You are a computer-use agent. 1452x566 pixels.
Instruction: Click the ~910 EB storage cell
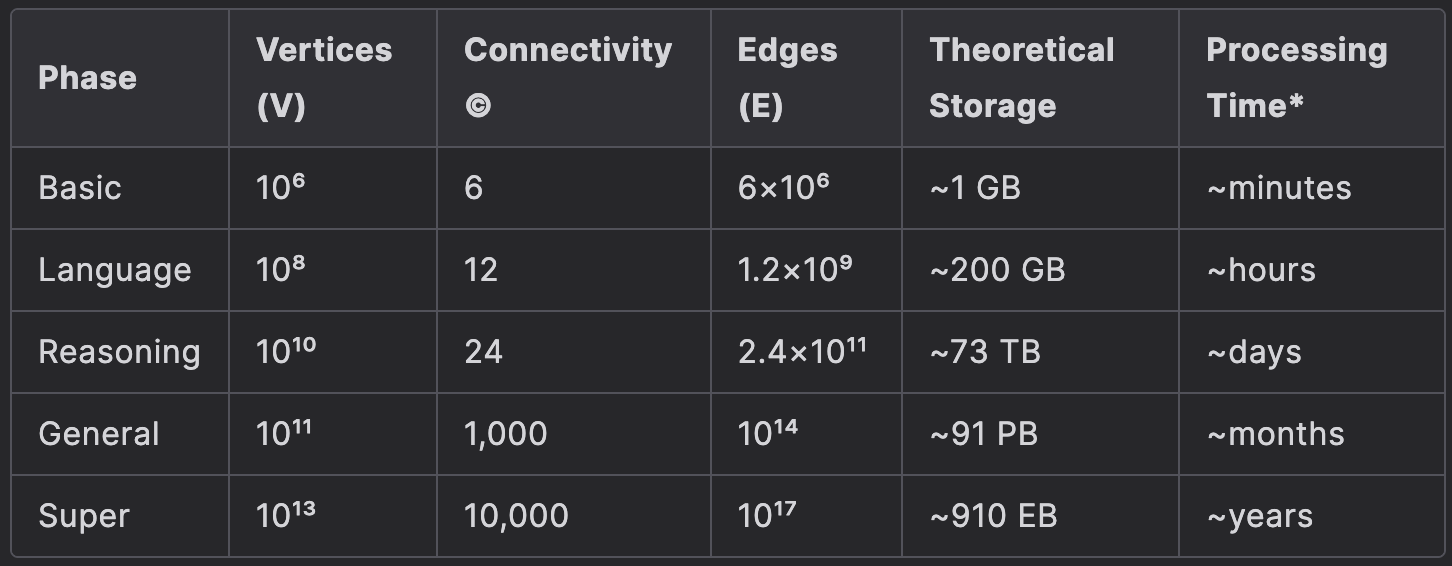click(x=993, y=516)
